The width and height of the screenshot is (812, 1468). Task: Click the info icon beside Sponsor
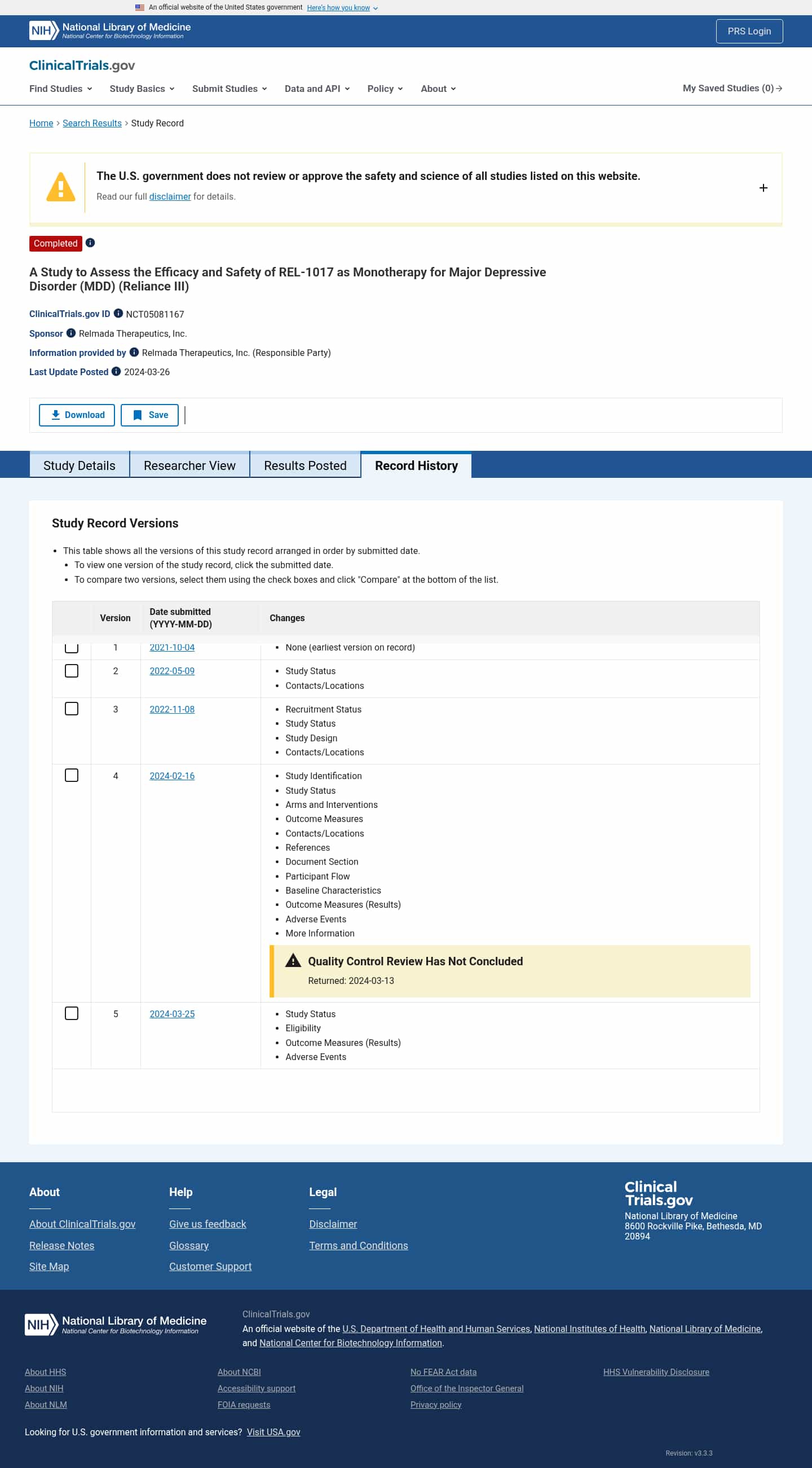[x=70, y=333]
